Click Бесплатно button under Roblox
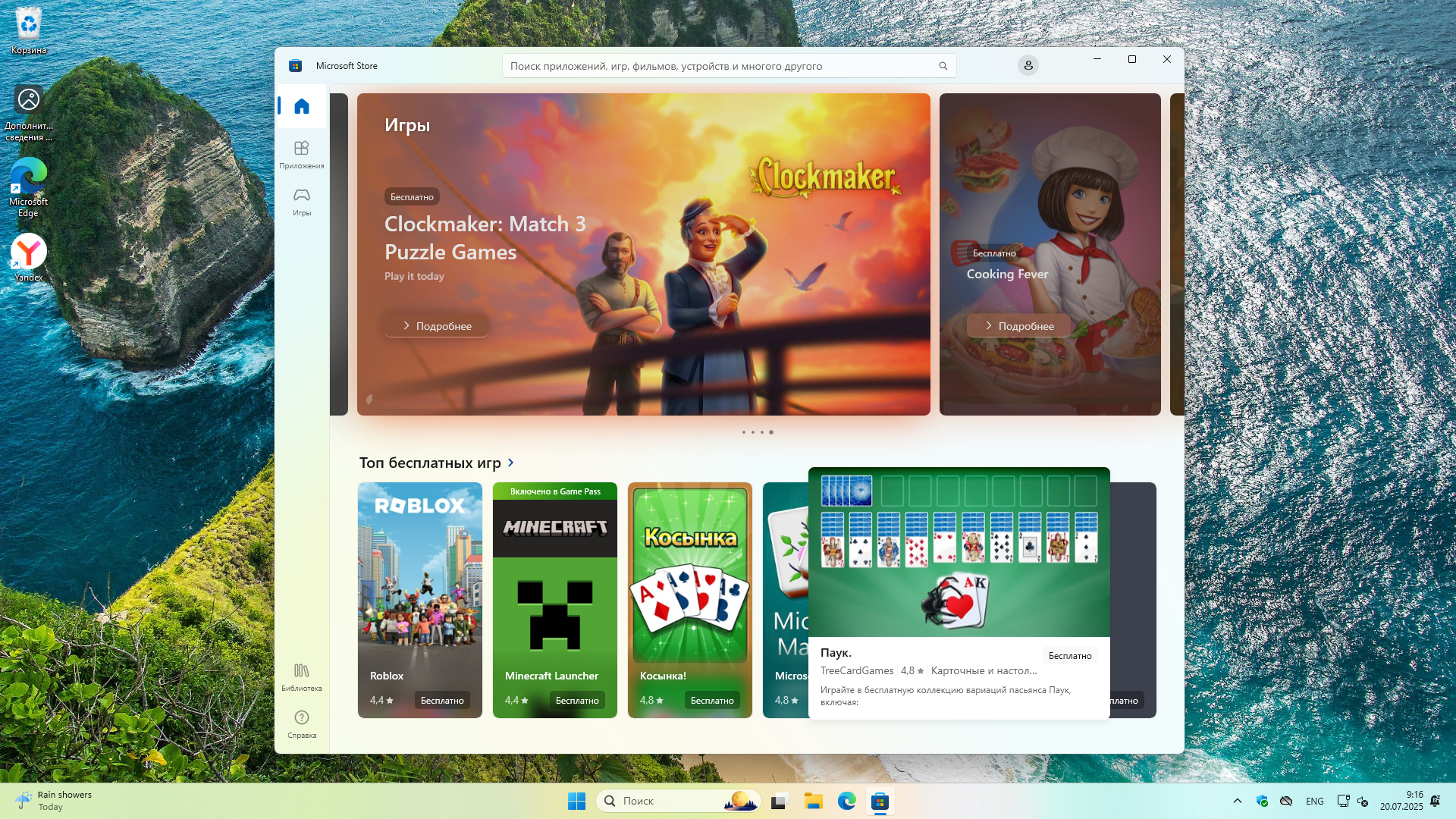The image size is (1456, 819). [442, 701]
